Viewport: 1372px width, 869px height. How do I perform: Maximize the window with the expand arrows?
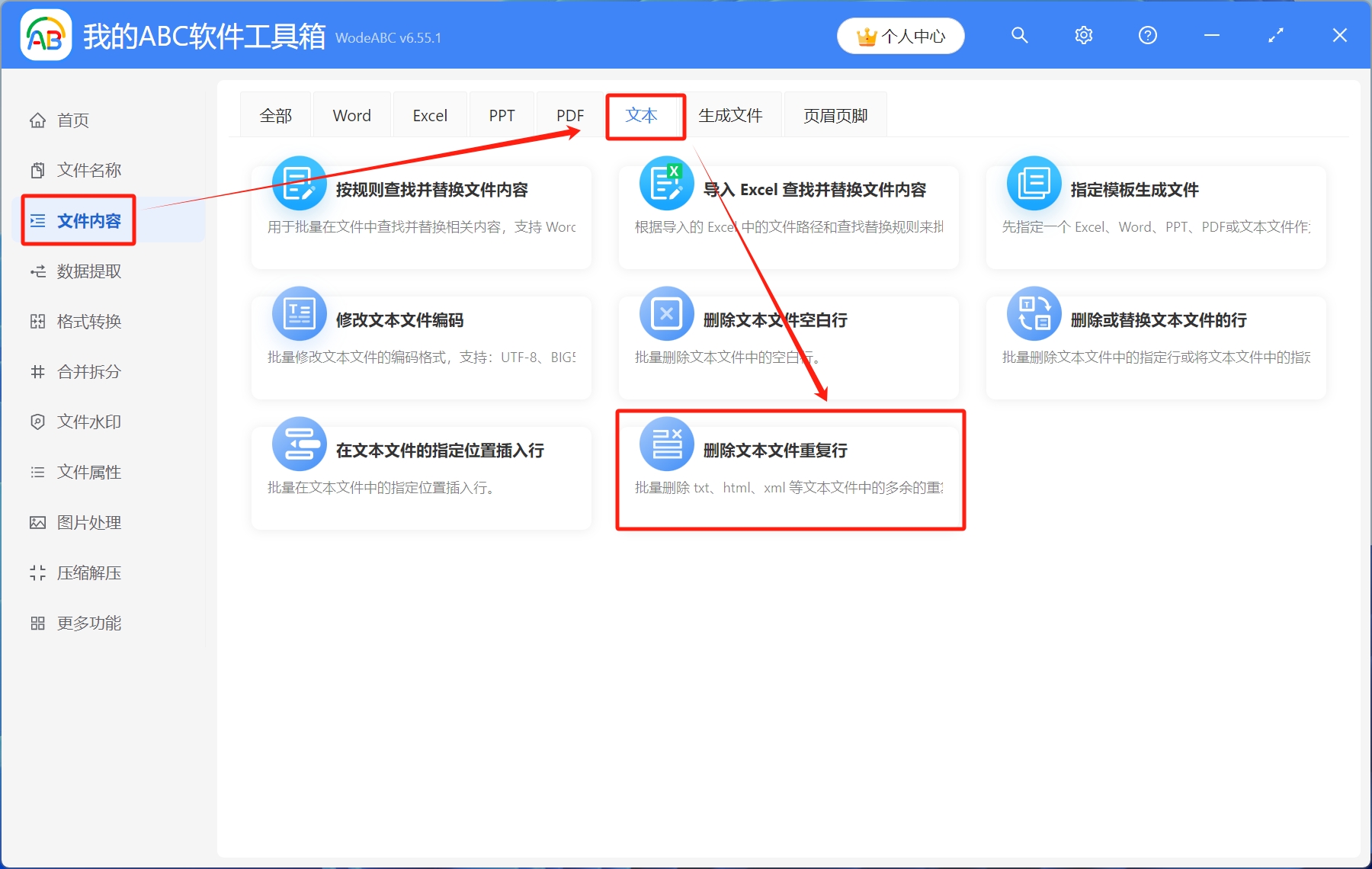(x=1275, y=35)
